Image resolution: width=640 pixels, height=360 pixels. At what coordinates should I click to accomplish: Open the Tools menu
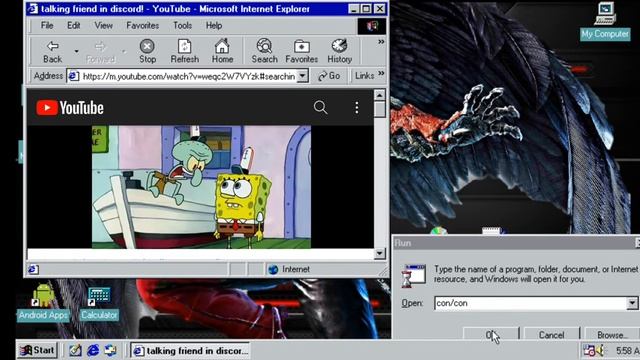[x=182, y=25]
